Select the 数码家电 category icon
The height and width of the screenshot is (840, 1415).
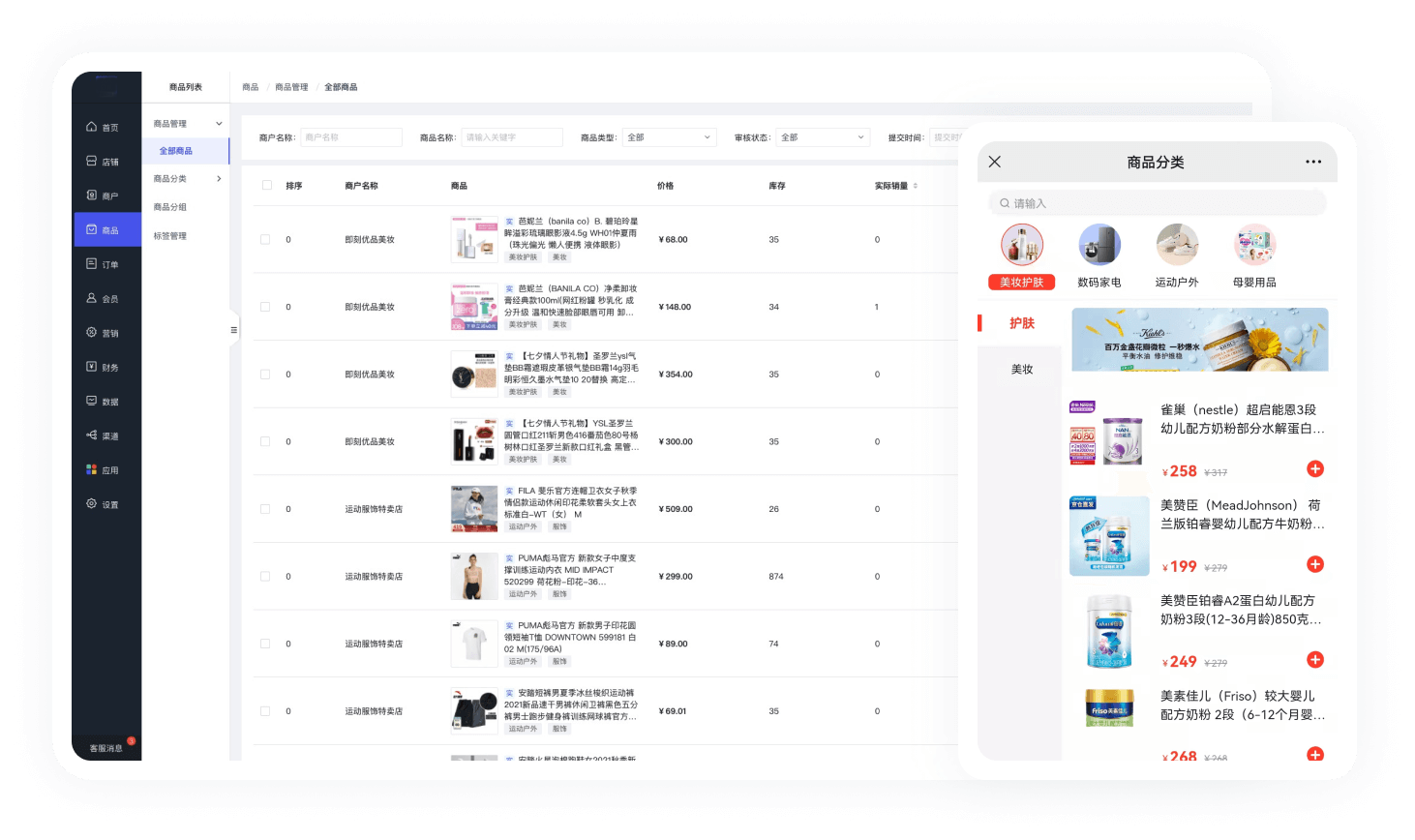1099,246
